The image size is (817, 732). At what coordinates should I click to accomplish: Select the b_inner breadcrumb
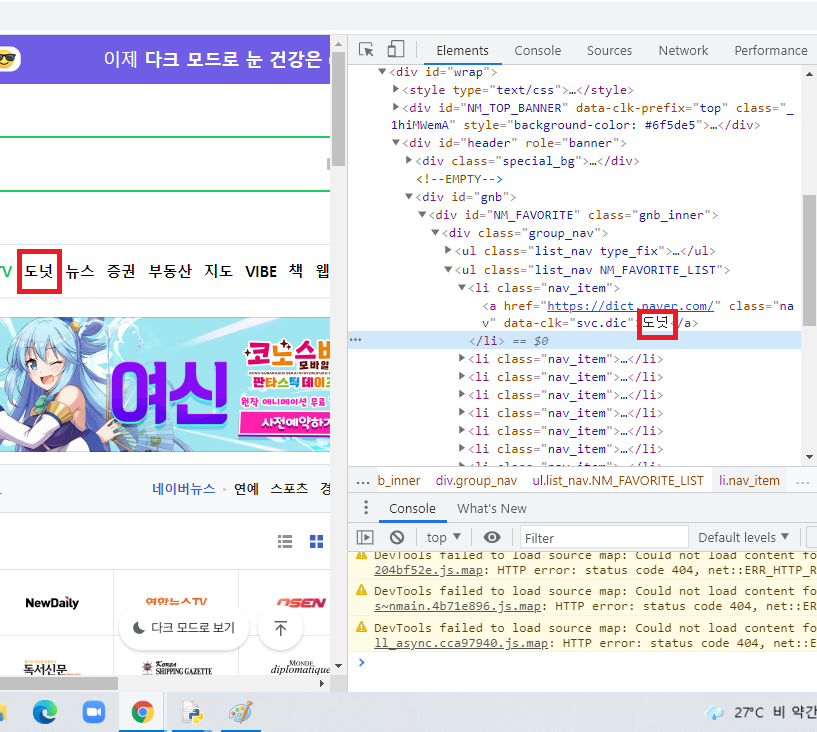tap(399, 480)
